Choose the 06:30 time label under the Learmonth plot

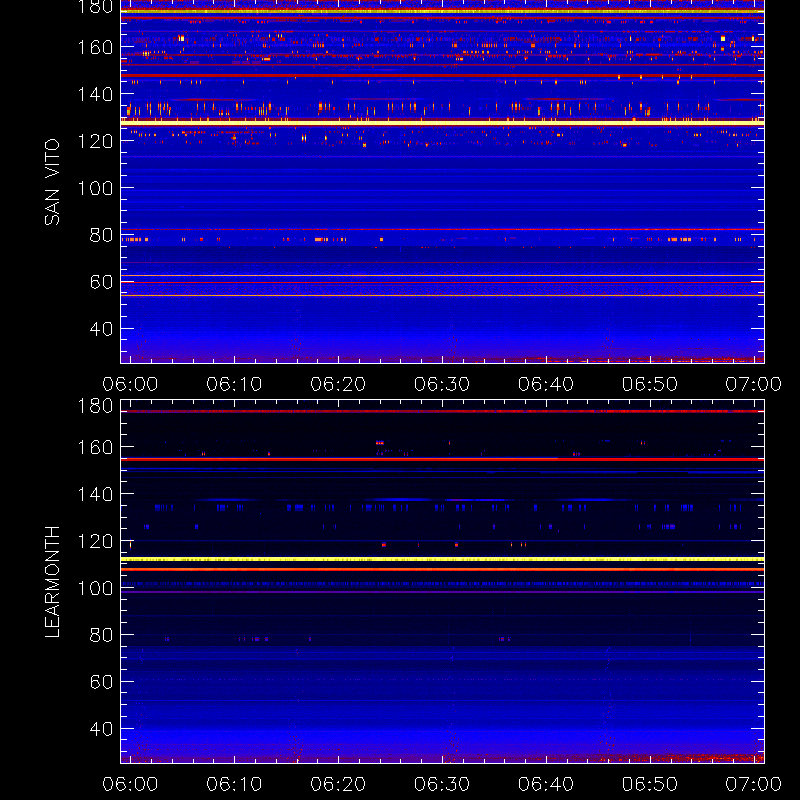[x=442, y=784]
